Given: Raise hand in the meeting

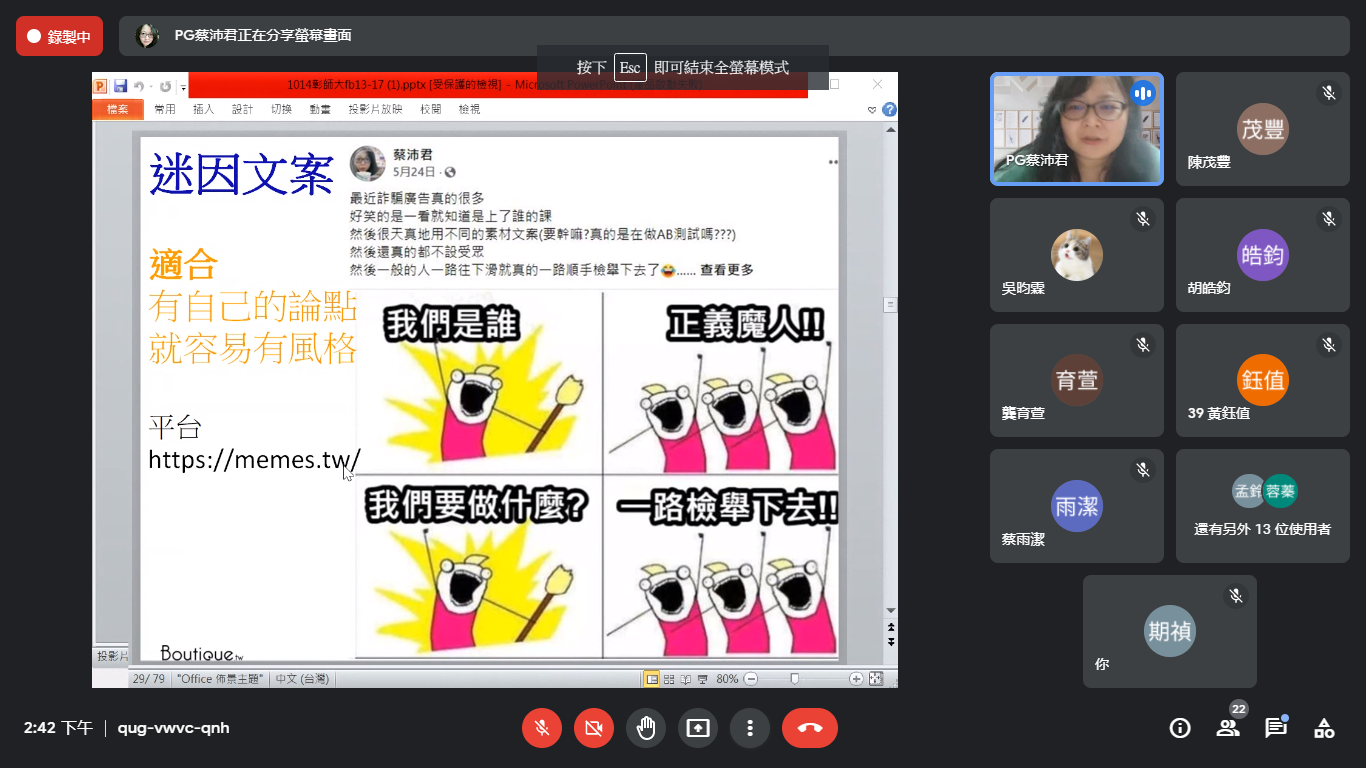Looking at the screenshot, I should [x=646, y=728].
